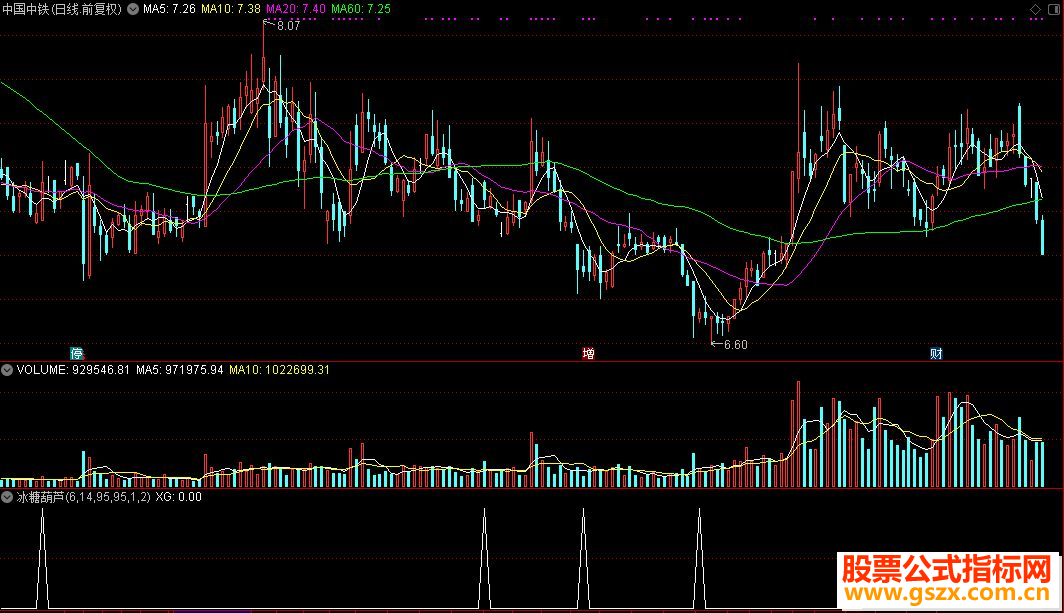Image resolution: width=1064 pixels, height=613 pixels.
Task: Click the MA5: 7.26 label
Action: (169, 9)
